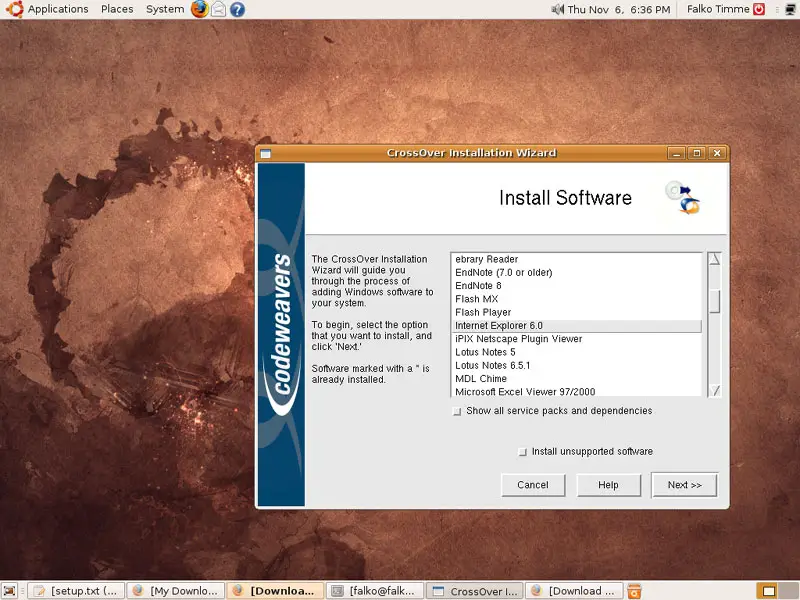Click the clock showing Thu Nov 6
This screenshot has height=600, width=800.
coord(618,9)
